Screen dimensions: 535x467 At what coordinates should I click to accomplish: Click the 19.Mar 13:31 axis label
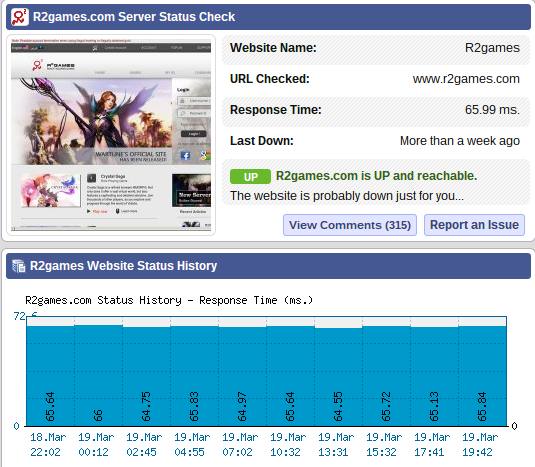(336, 445)
